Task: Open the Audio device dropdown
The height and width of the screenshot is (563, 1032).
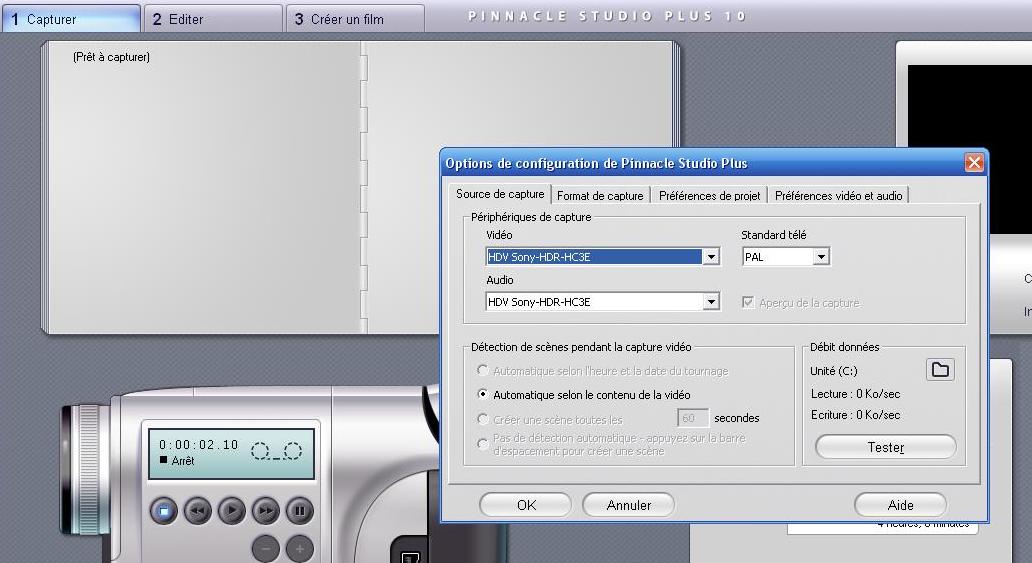Action: [x=711, y=302]
